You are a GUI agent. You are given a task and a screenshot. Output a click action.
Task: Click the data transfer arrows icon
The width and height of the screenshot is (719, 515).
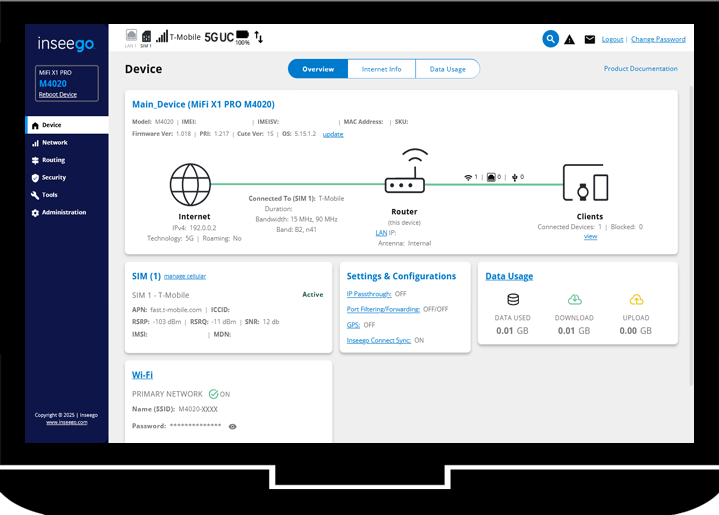pyautogui.click(x=259, y=37)
